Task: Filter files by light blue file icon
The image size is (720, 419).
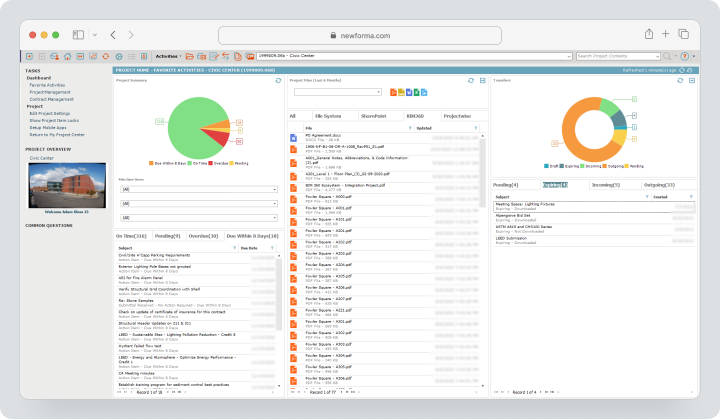Action: pos(424,92)
